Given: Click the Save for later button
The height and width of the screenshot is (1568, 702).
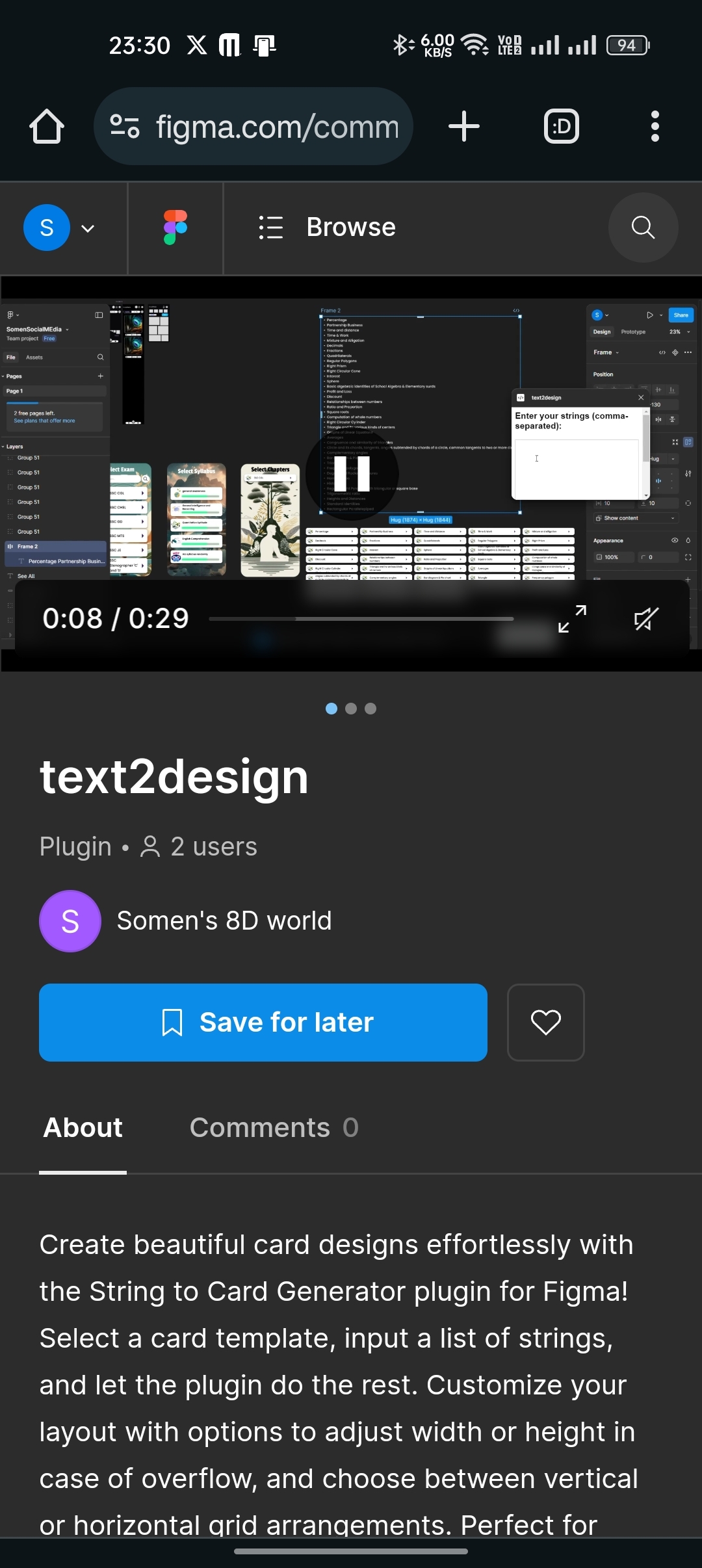Looking at the screenshot, I should [x=263, y=1023].
